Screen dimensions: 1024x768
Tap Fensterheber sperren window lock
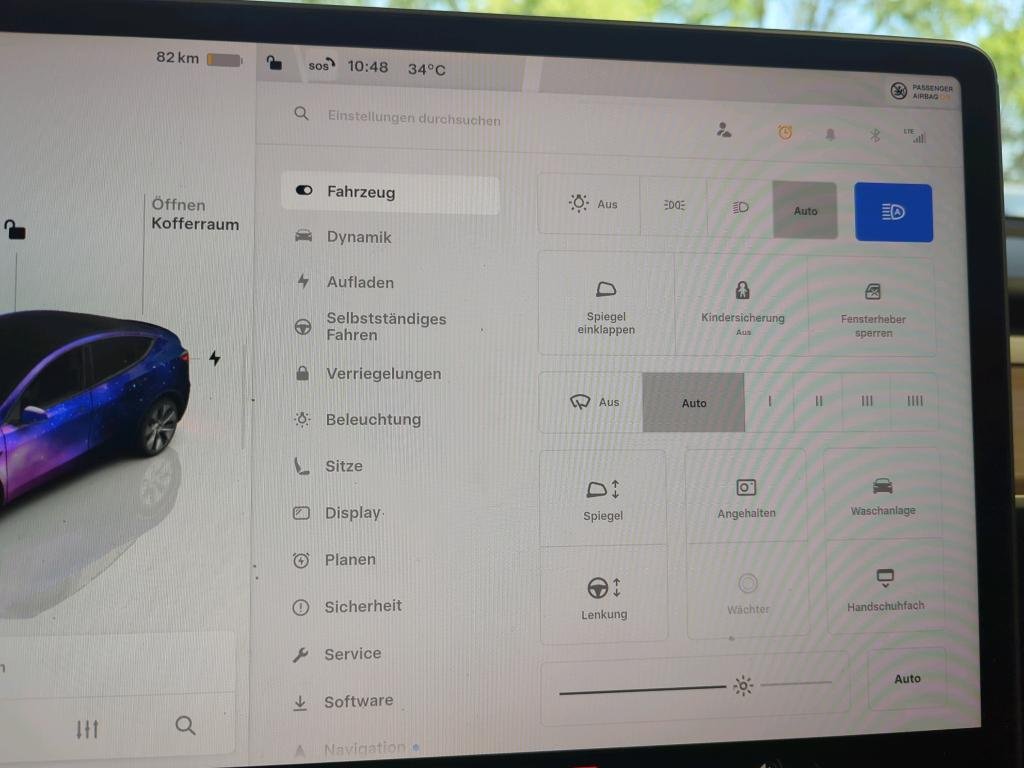(873, 310)
